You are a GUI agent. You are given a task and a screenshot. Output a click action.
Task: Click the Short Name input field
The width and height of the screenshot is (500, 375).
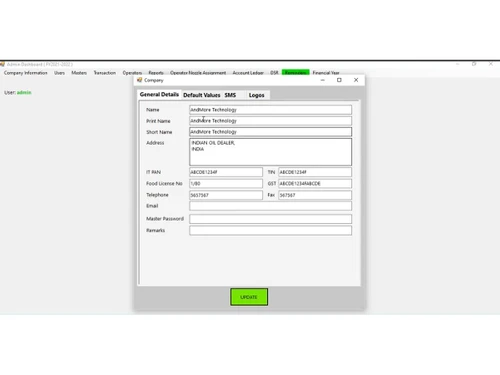[270, 132]
